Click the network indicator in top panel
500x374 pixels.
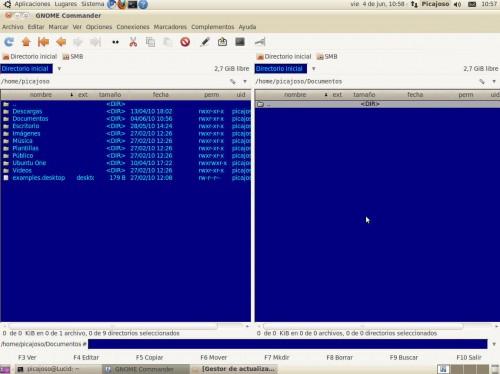point(414,4)
